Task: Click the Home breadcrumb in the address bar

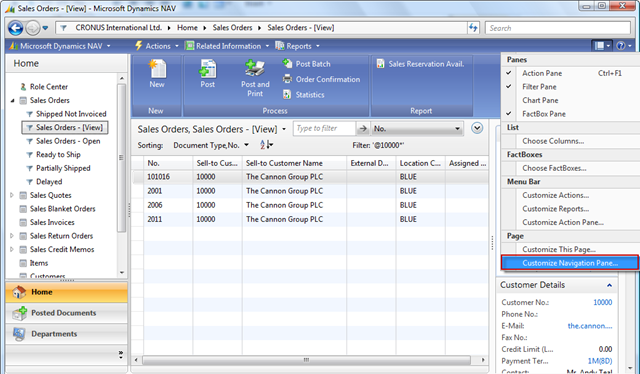Action: (187, 28)
